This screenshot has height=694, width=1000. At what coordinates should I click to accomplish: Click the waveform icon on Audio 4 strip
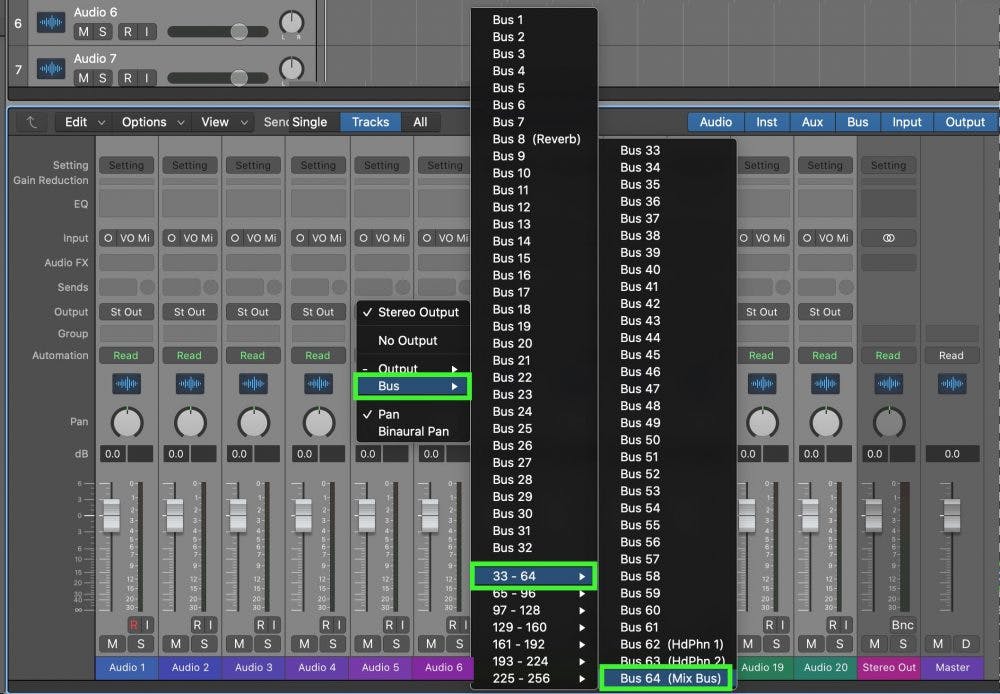pos(318,384)
